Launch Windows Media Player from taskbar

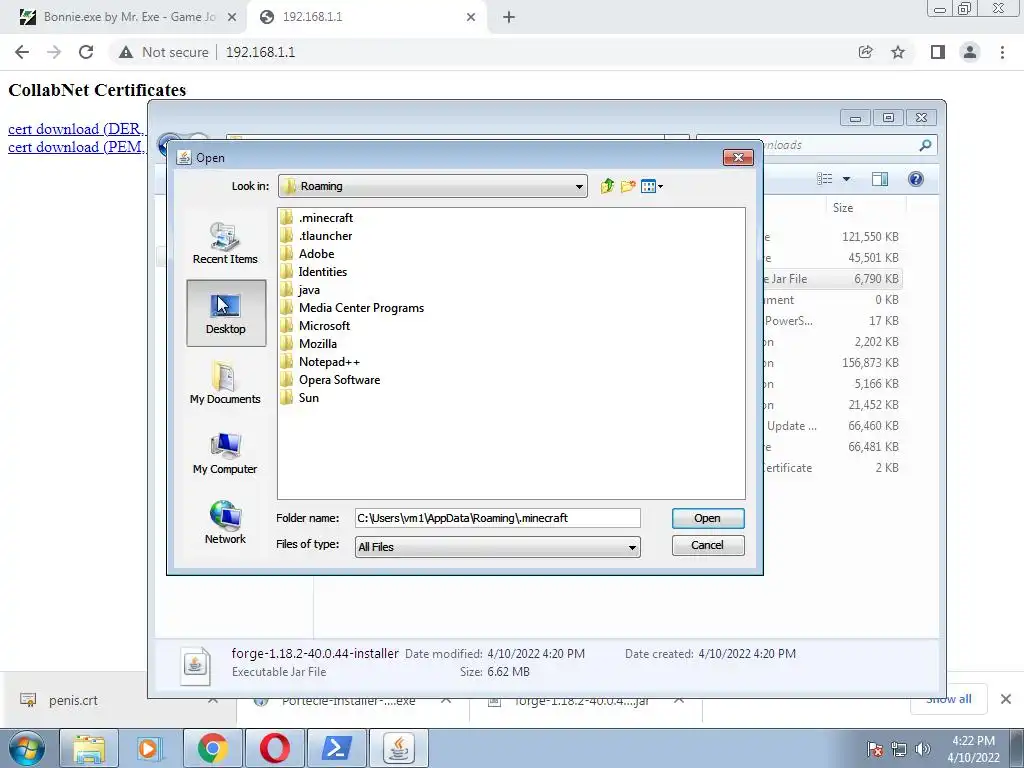coord(150,748)
